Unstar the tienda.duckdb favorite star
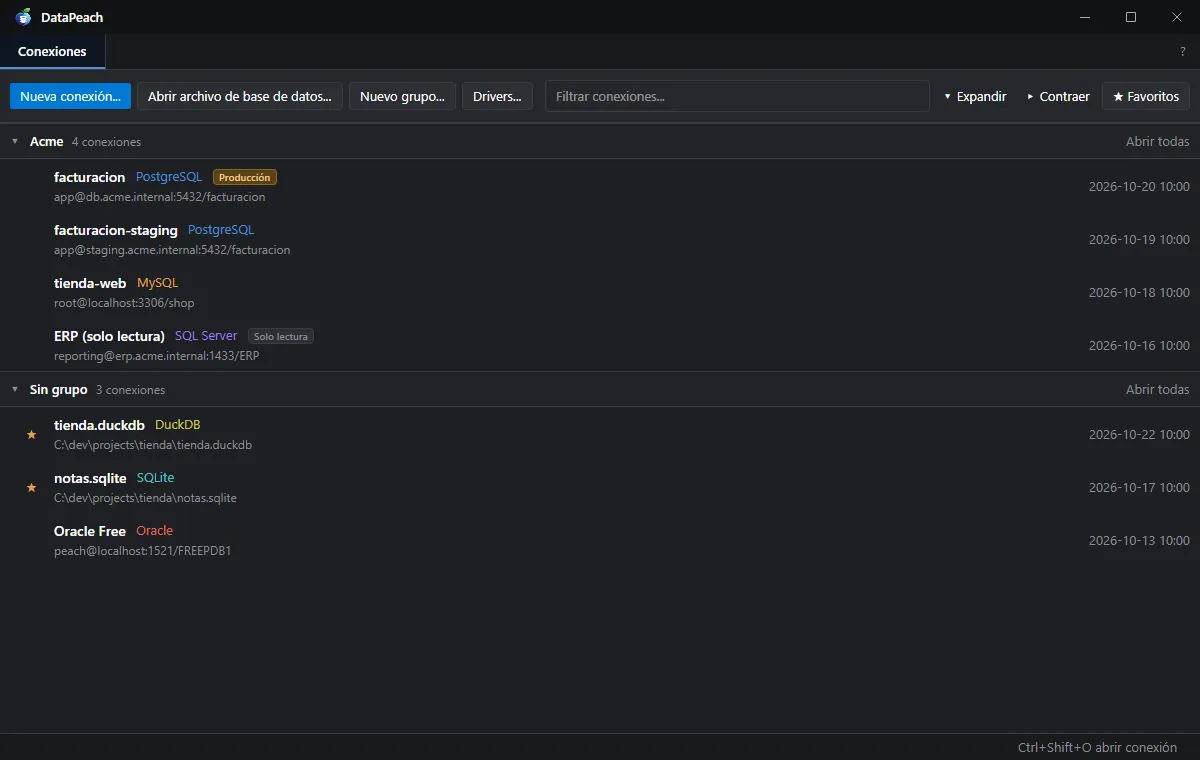The image size is (1200, 760). pyautogui.click(x=31, y=435)
